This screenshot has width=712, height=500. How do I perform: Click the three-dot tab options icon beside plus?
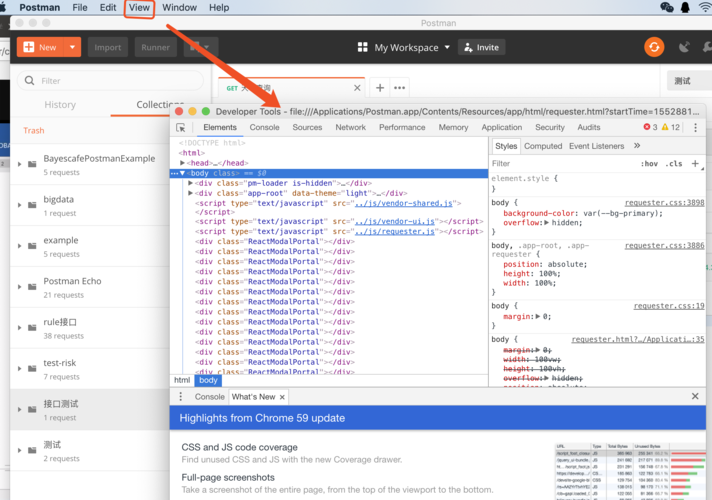(400, 88)
